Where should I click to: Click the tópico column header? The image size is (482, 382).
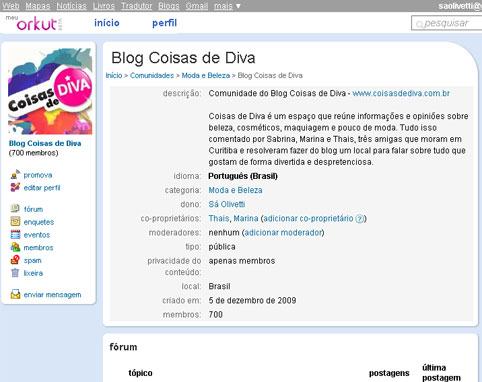click(x=140, y=373)
